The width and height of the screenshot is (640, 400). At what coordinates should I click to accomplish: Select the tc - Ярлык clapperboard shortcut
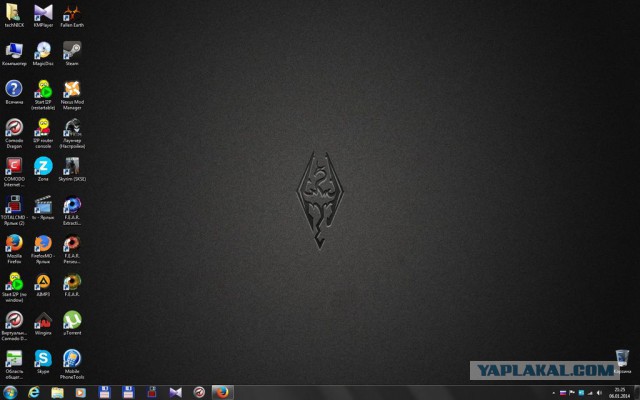coord(43,207)
